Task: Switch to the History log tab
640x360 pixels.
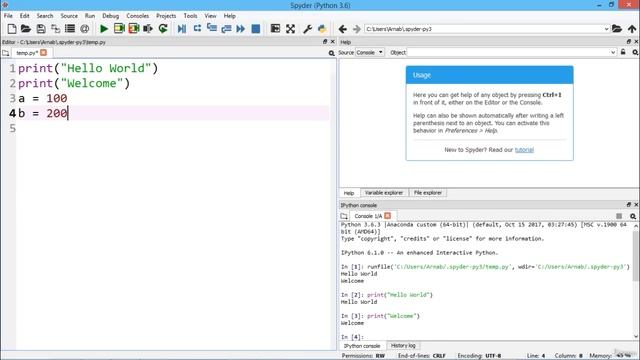Action: pos(403,346)
